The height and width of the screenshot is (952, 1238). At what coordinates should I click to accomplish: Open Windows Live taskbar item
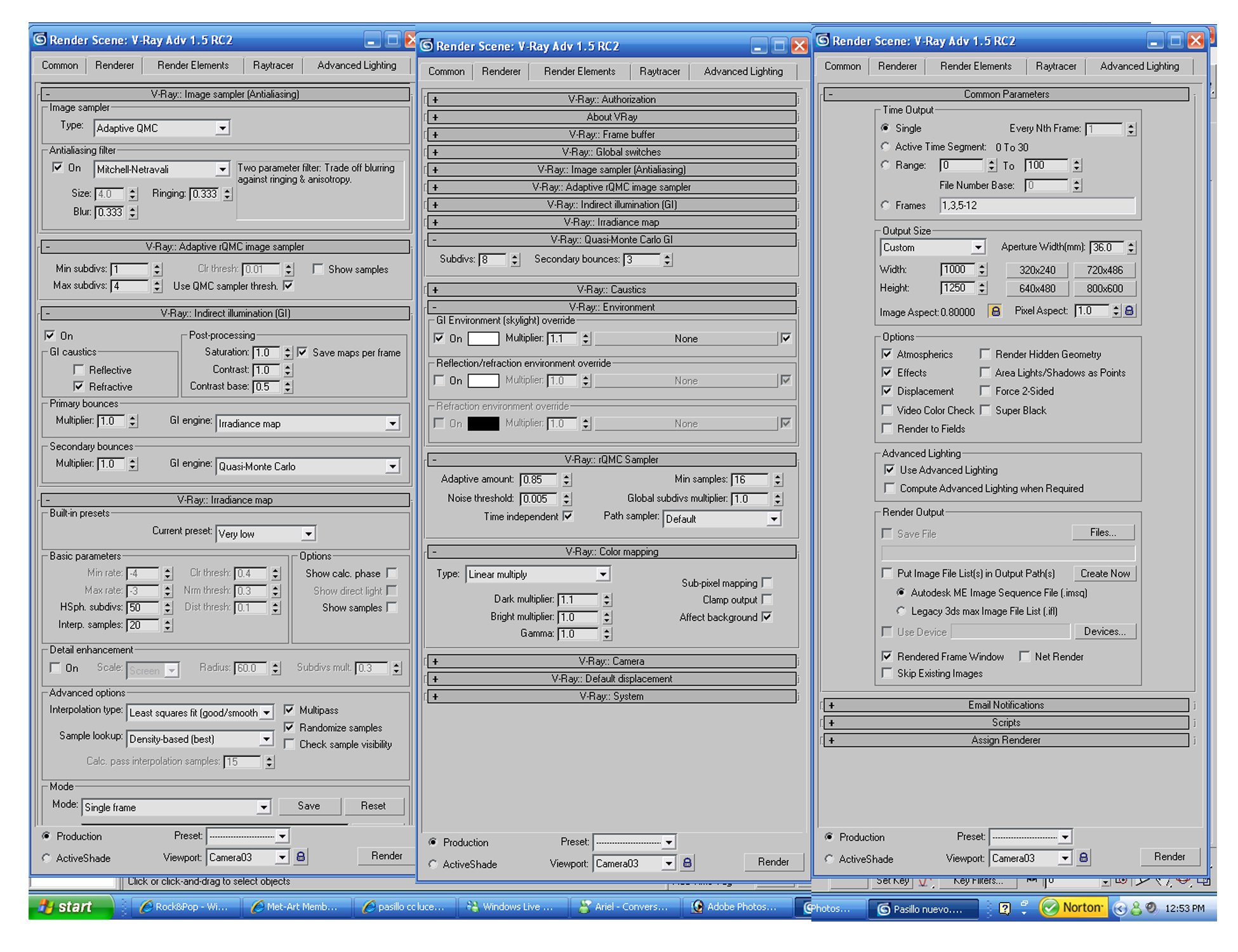(510, 907)
